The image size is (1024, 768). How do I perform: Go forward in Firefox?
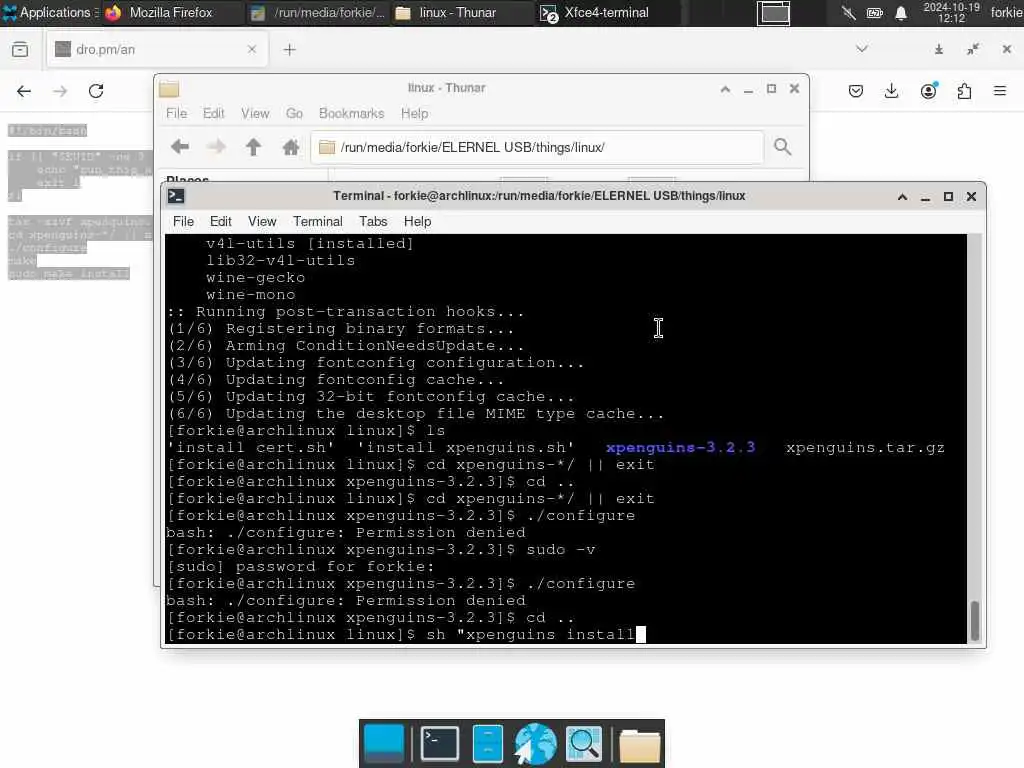coord(60,91)
